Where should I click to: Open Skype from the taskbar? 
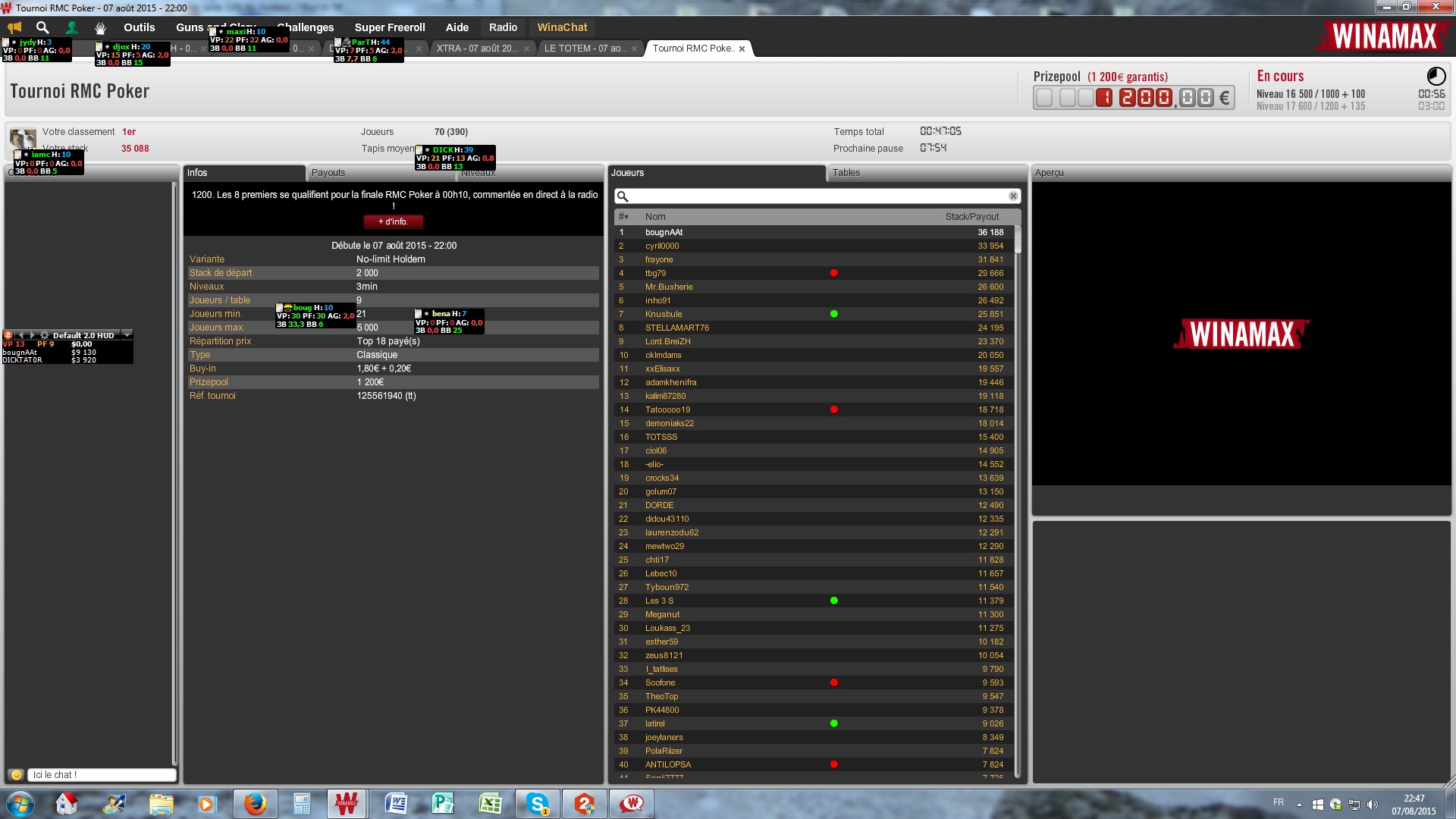[538, 804]
